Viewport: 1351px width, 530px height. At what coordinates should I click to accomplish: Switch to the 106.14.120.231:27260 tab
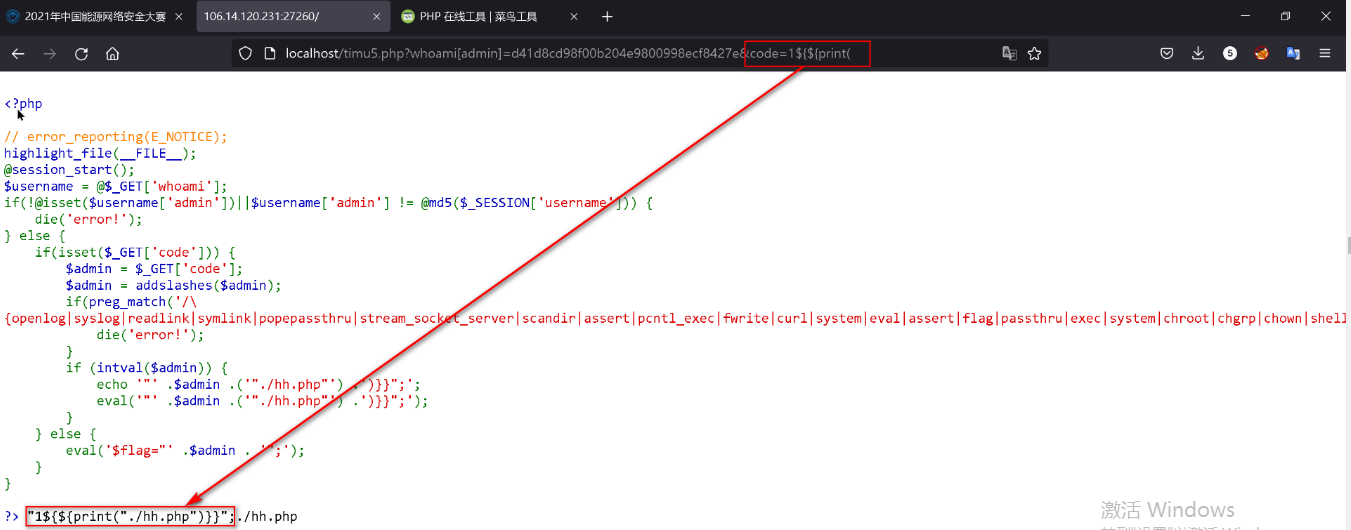pos(293,16)
